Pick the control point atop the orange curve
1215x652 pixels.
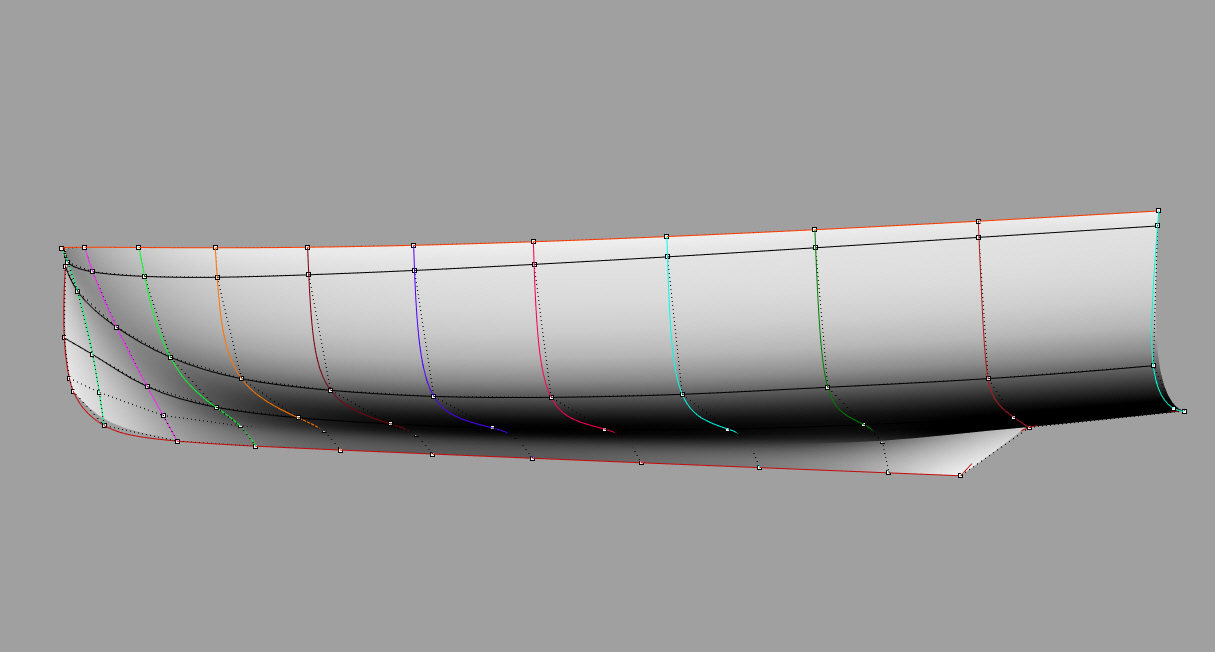215,247
